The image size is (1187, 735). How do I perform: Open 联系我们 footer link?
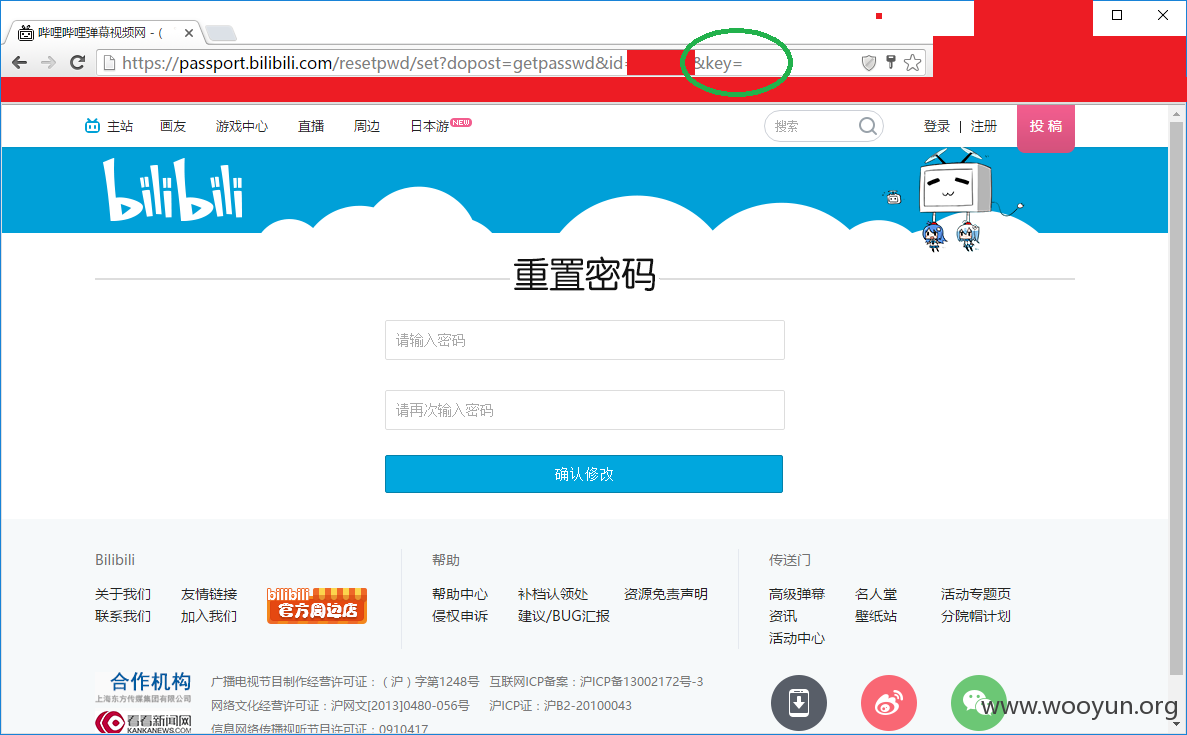coord(123,616)
